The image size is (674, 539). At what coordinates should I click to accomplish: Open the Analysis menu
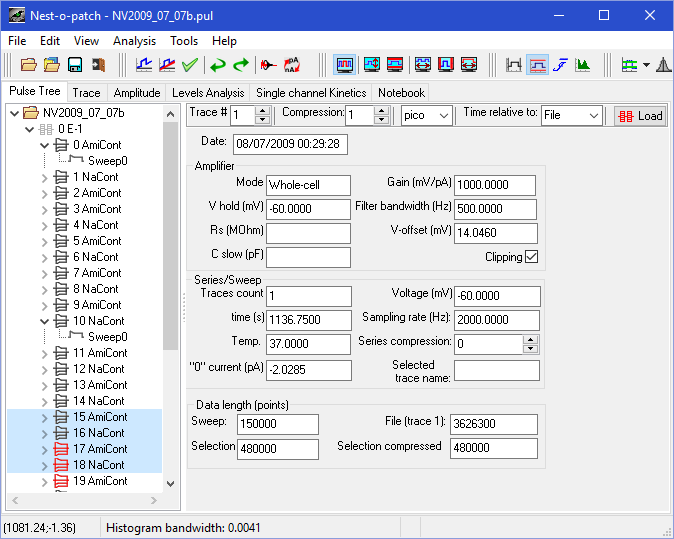(x=134, y=41)
